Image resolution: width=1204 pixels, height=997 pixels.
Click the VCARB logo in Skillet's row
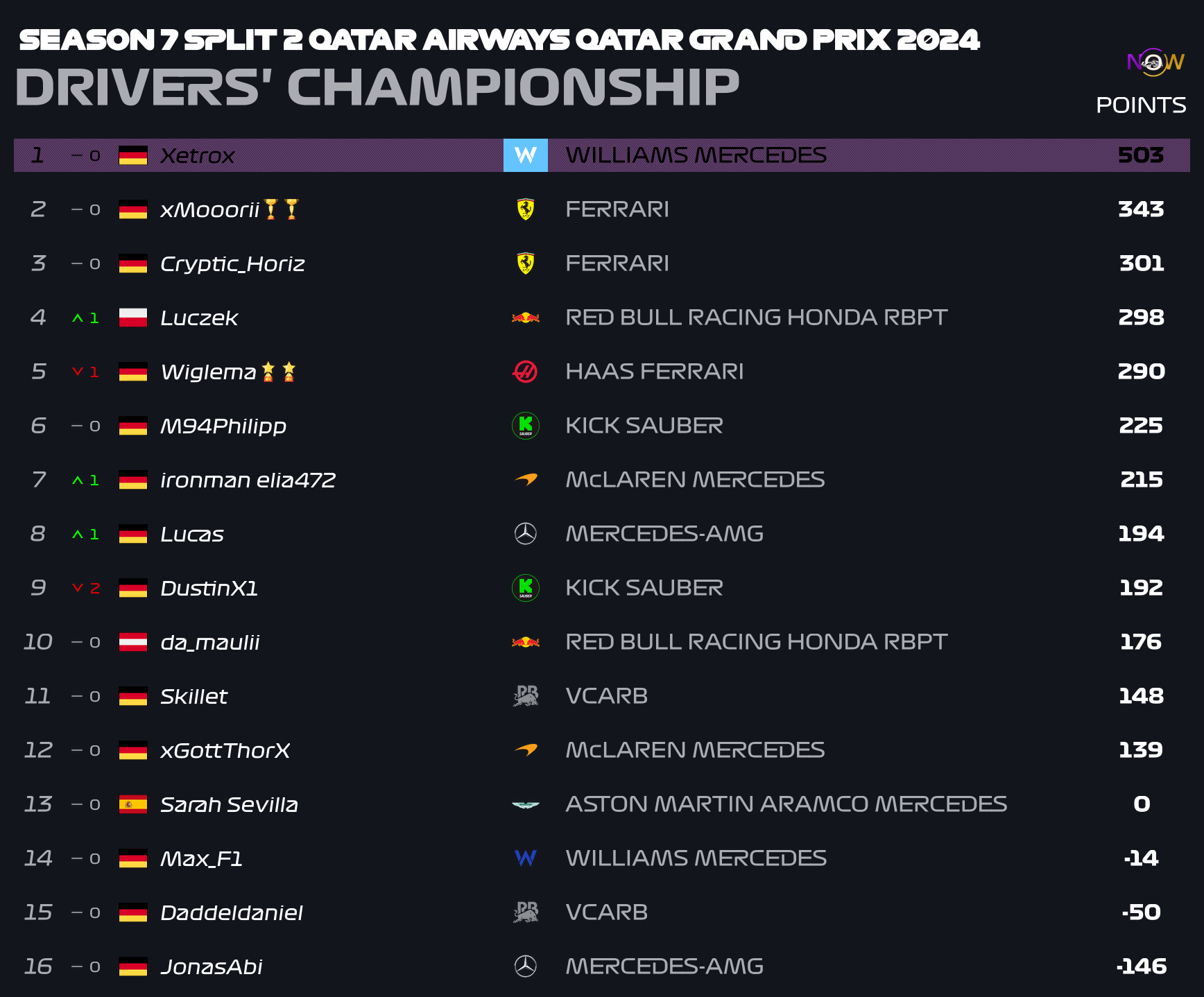[x=526, y=696]
